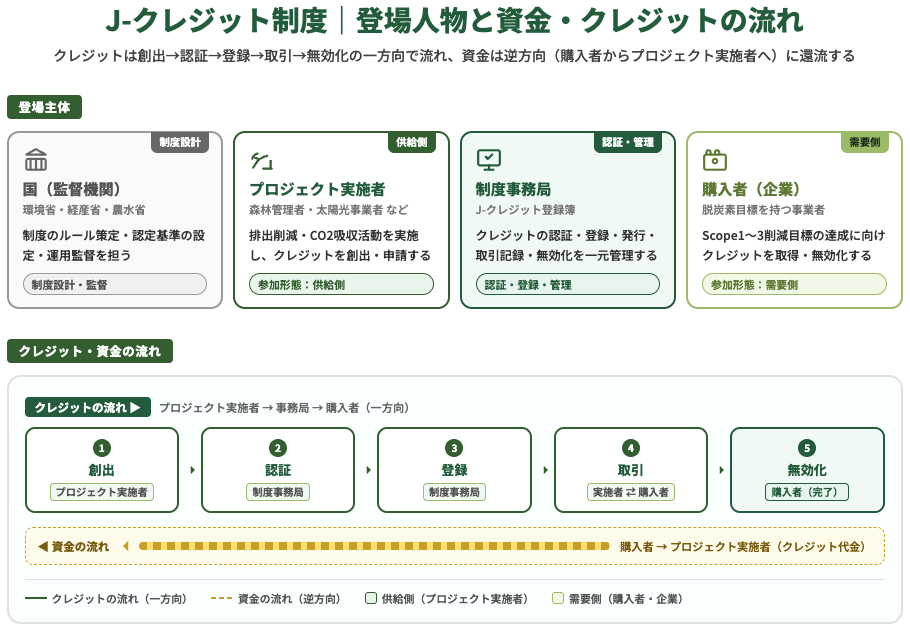The image size is (910, 631).
Task: Click arrow between 登録 and 取引 steps
Action: [546, 470]
